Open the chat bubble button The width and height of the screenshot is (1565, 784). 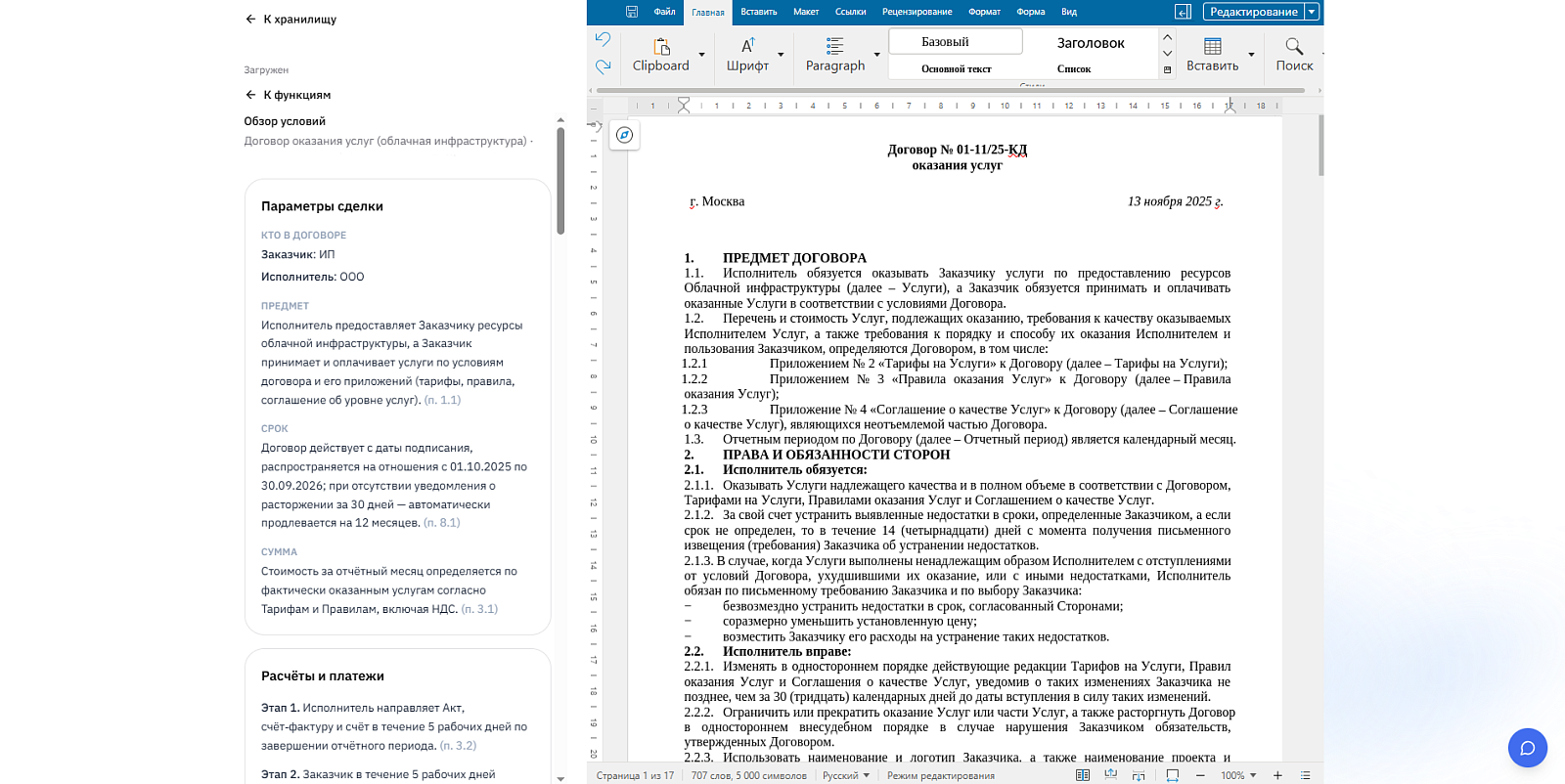click(1528, 749)
